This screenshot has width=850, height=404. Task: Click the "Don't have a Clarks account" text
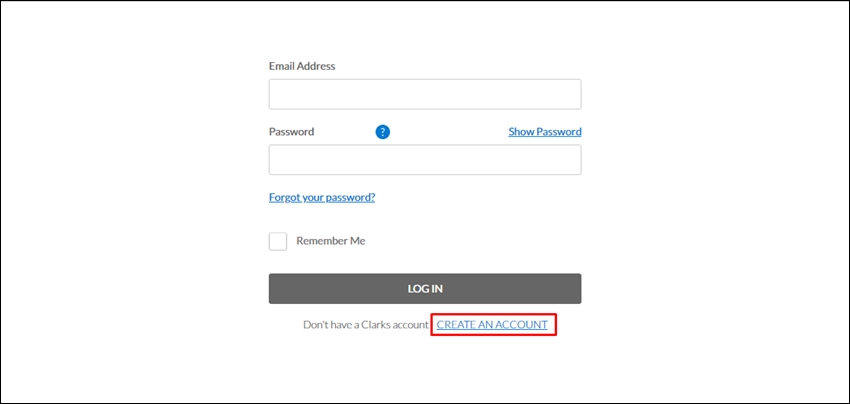tap(366, 325)
